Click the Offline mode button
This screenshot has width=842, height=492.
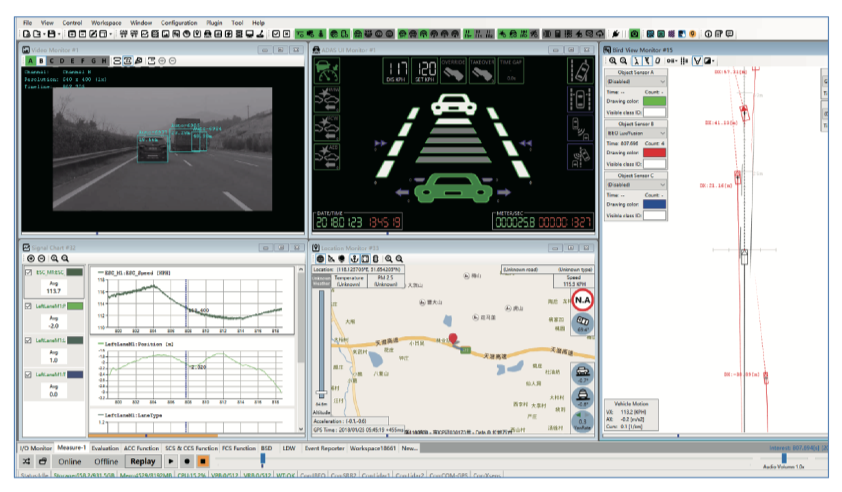[x=106, y=461]
